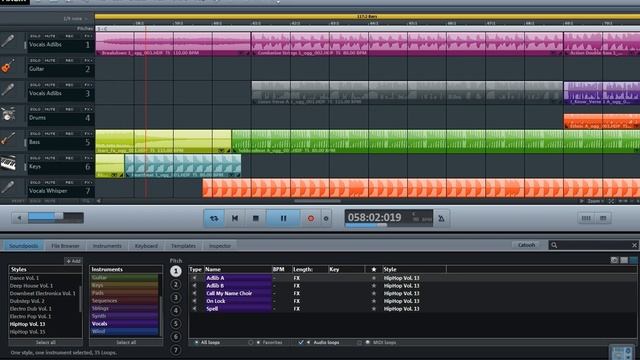
Task: Open FX menu for the Drums track
Action: [x=88, y=109]
